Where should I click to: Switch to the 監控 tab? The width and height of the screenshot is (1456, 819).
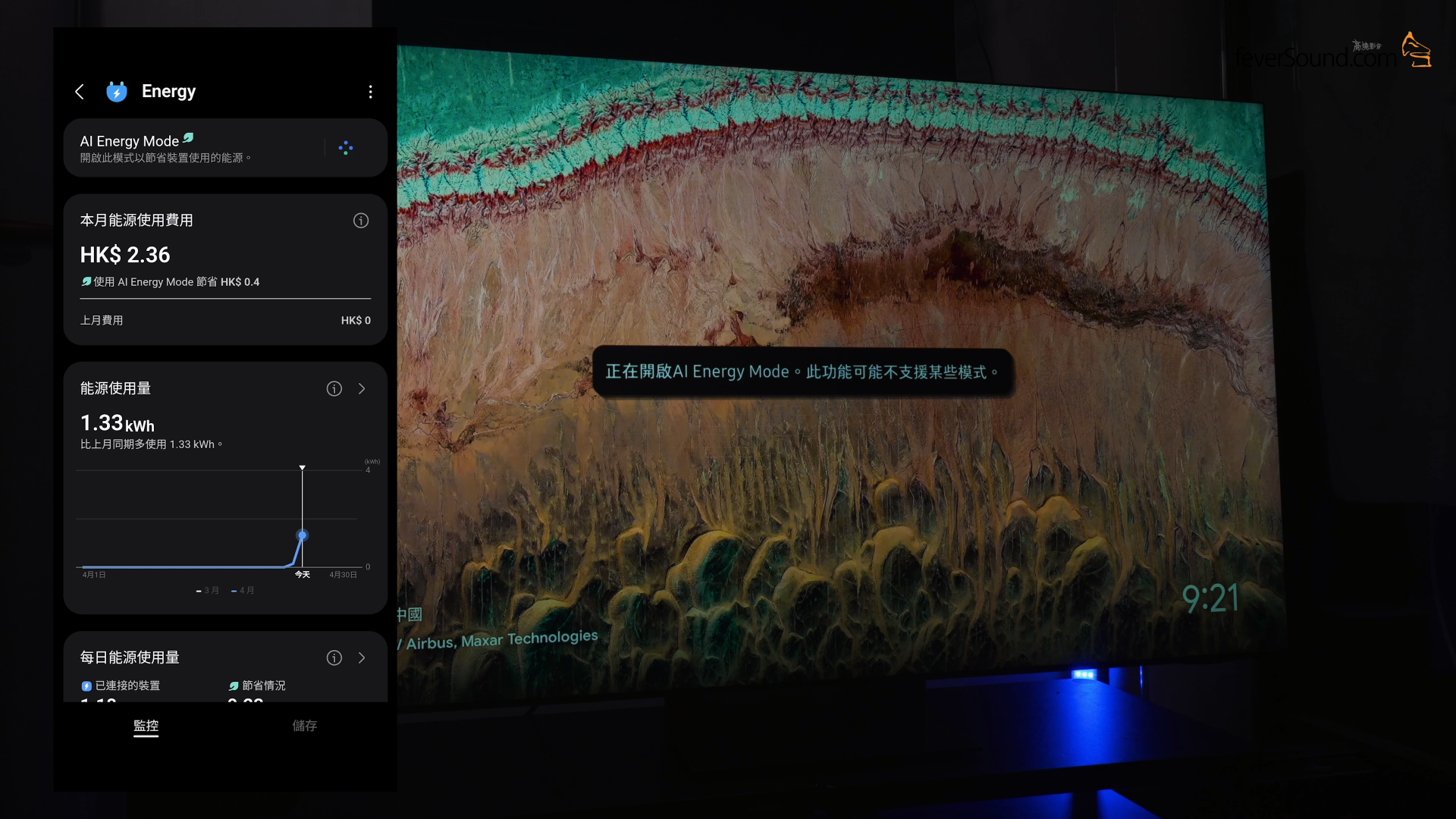point(146,726)
